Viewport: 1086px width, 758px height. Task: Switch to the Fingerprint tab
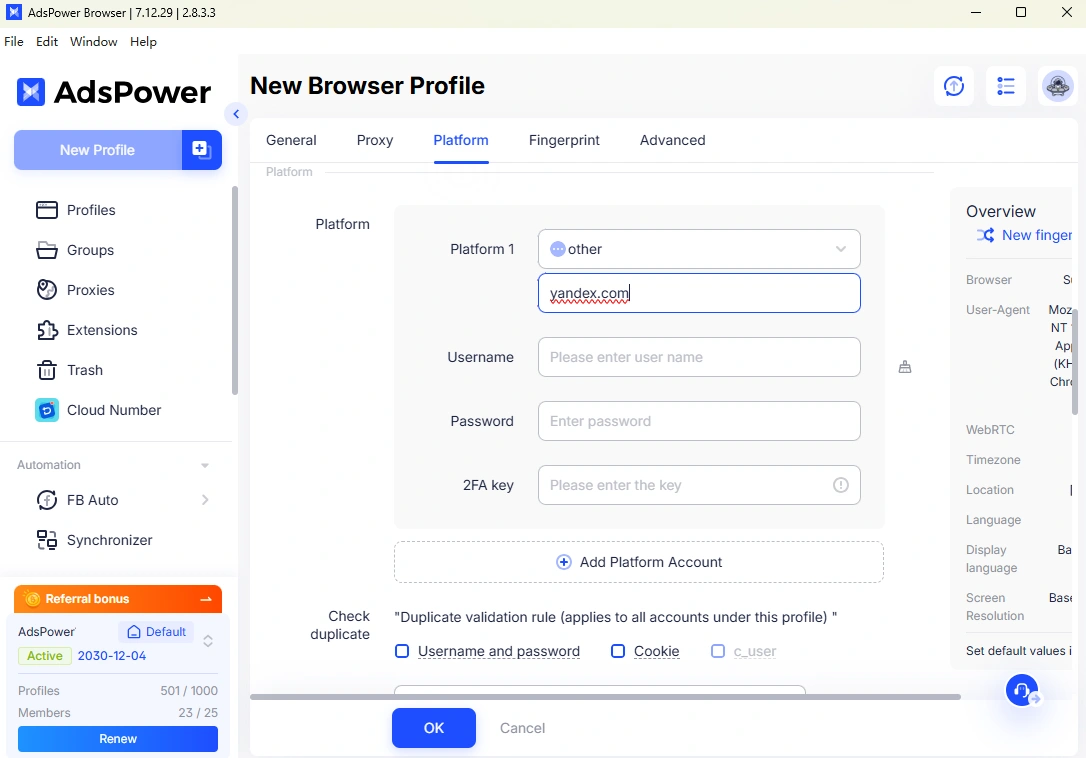coord(563,140)
